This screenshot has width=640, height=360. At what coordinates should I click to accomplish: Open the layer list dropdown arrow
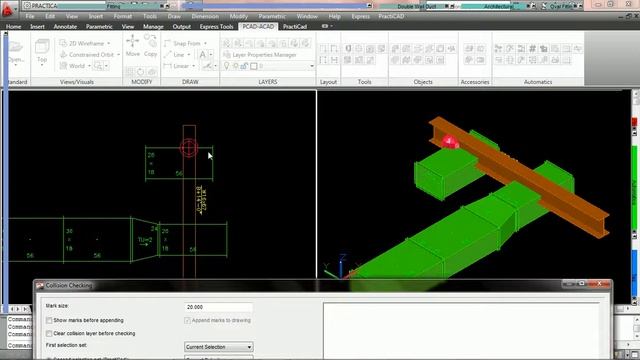coord(312,66)
